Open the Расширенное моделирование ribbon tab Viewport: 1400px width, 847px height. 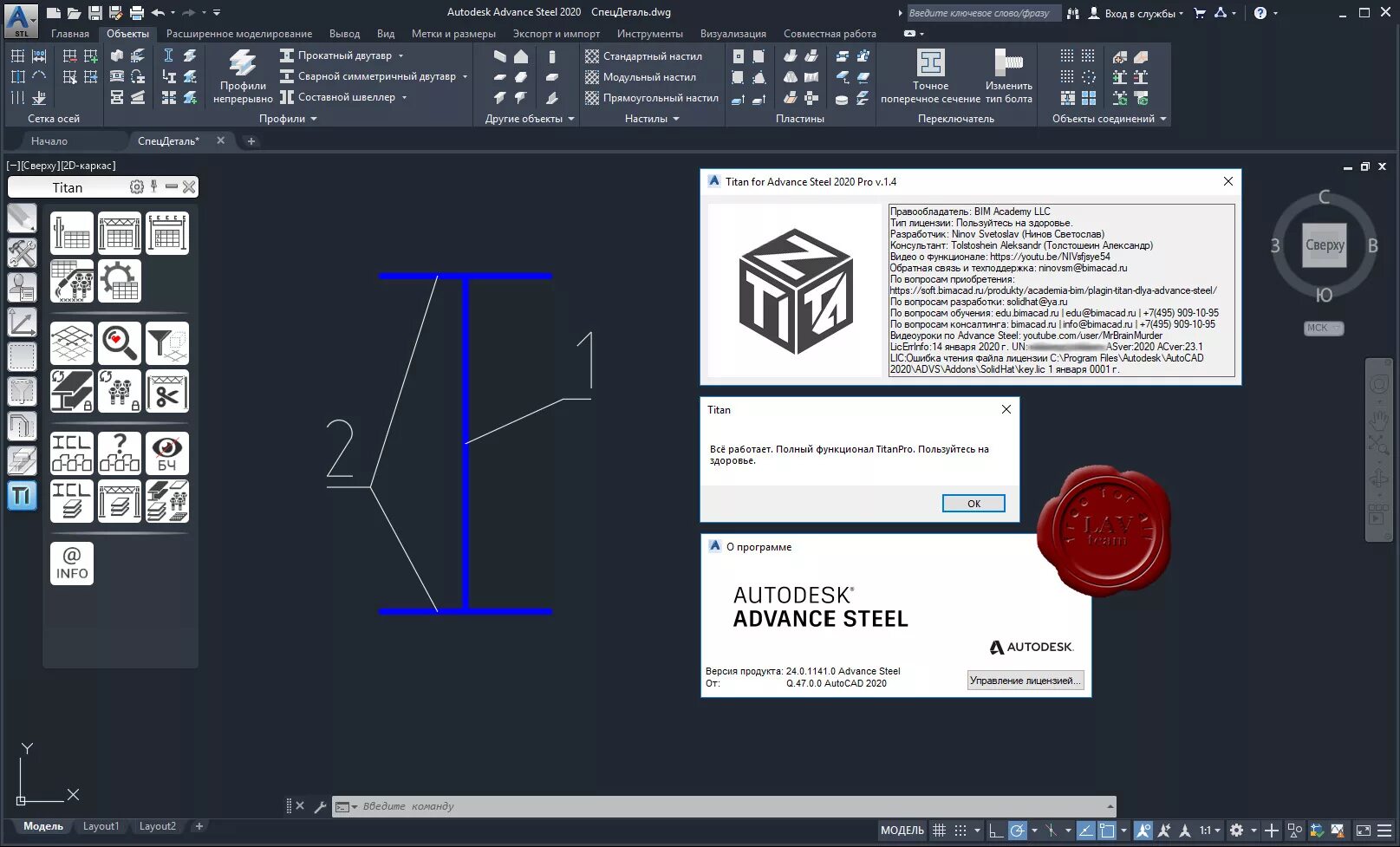239,34
